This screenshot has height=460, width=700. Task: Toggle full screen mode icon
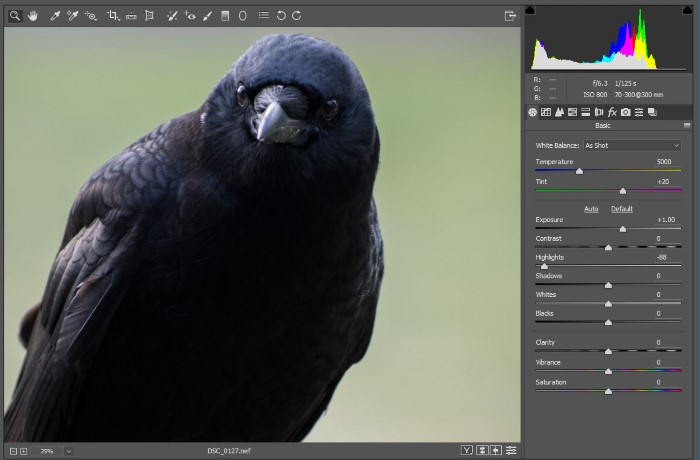tap(510, 15)
